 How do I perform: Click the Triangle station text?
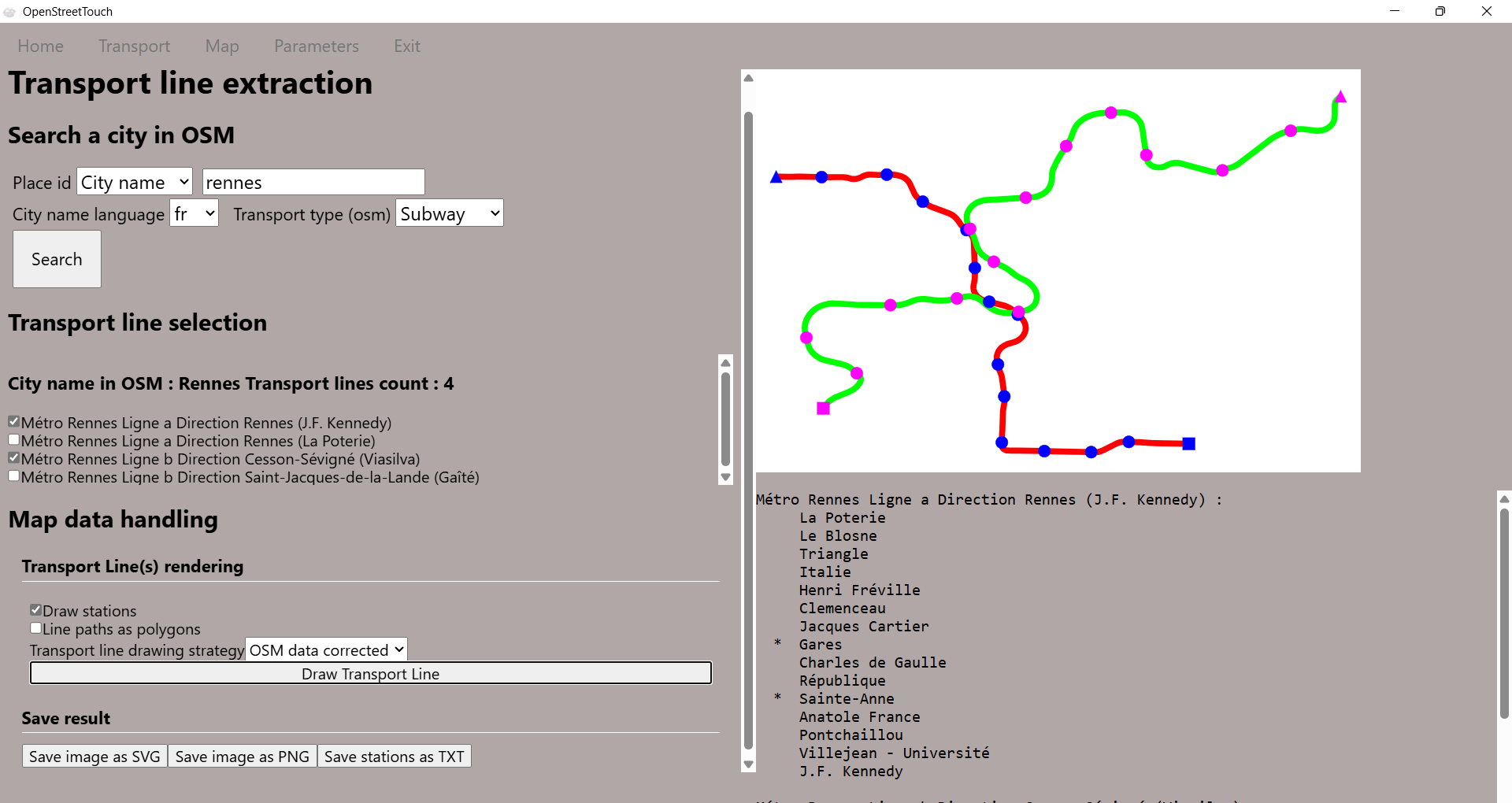point(834,554)
